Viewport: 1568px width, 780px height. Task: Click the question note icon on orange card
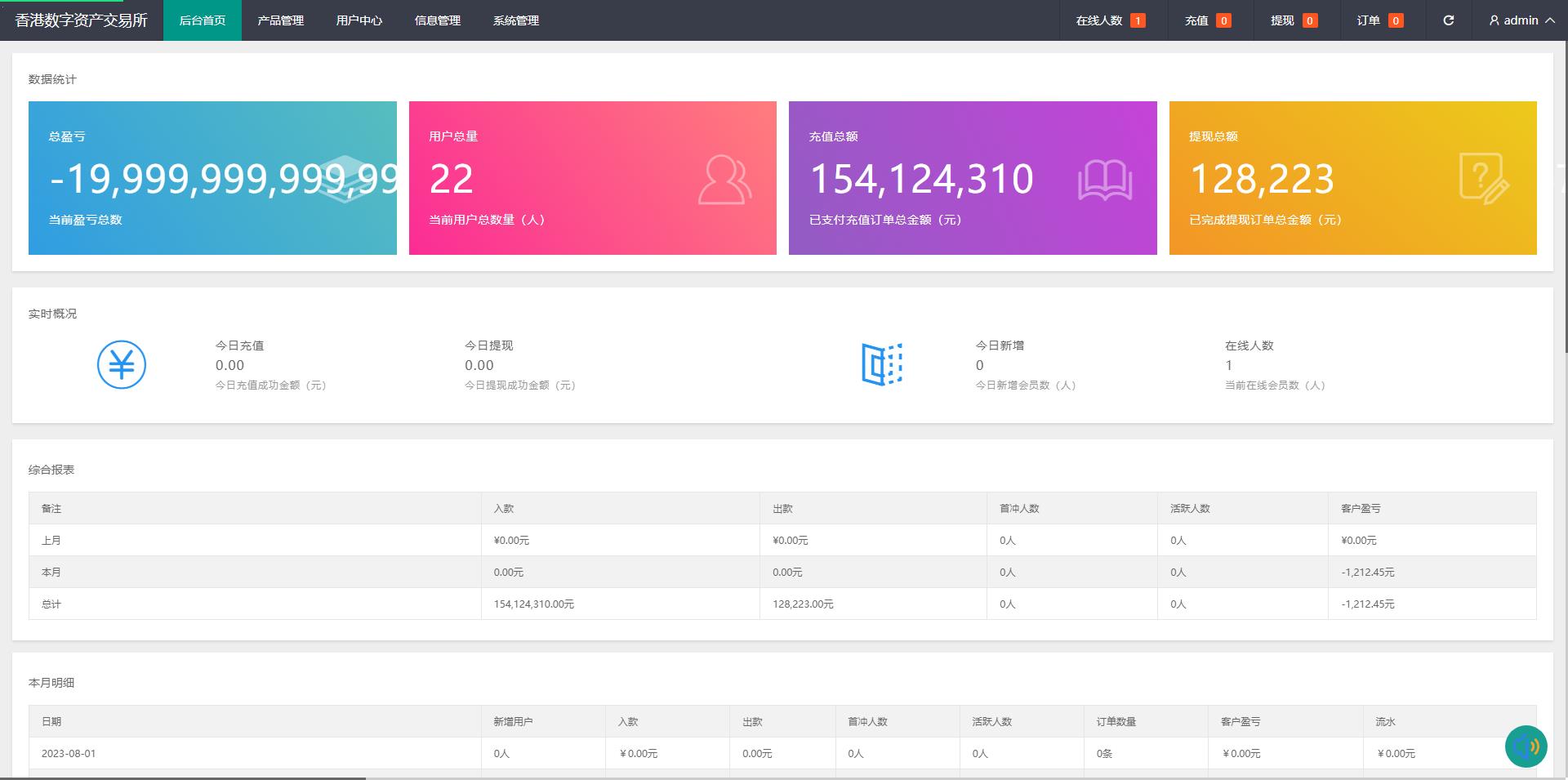click(1483, 179)
